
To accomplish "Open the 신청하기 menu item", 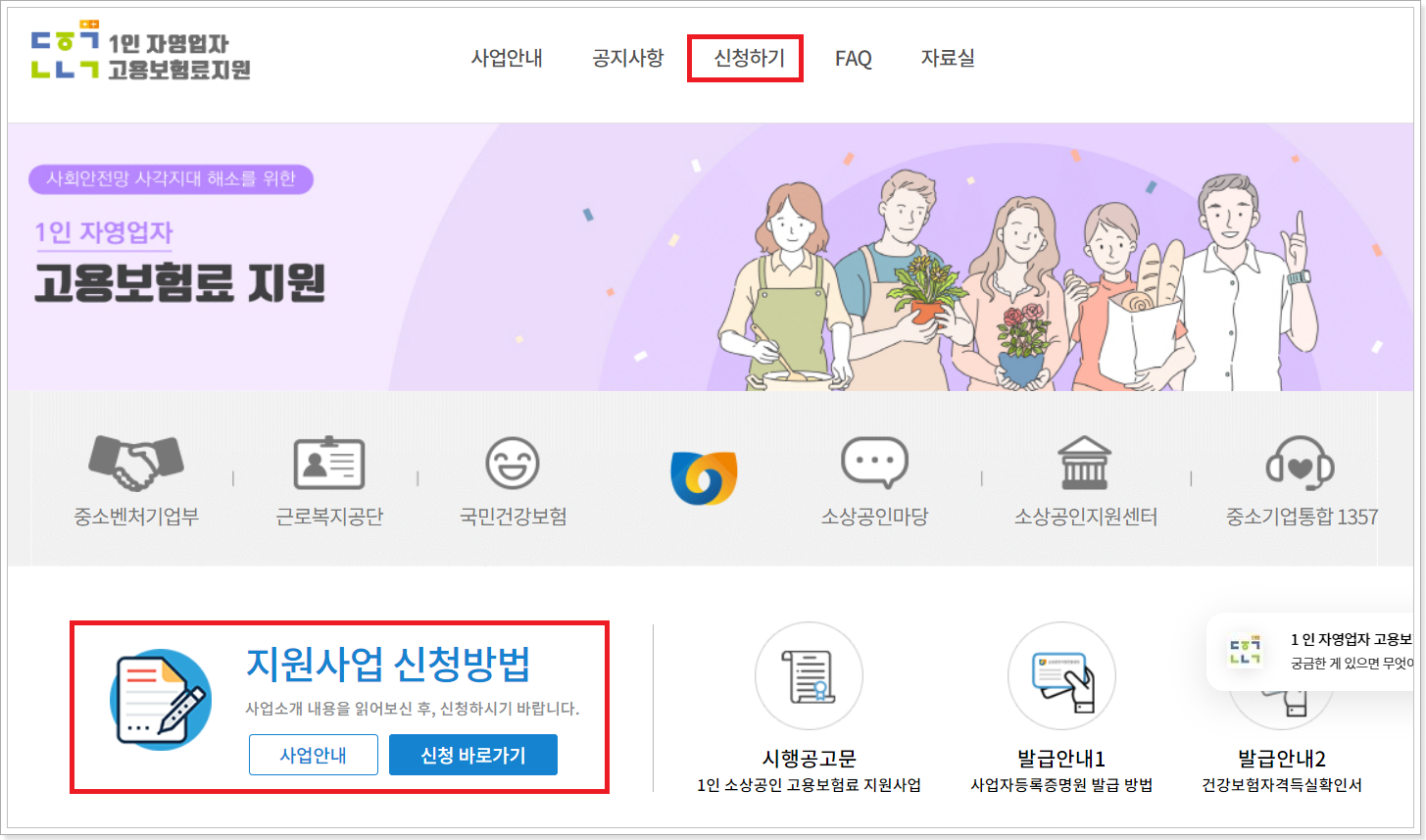I will 745,59.
